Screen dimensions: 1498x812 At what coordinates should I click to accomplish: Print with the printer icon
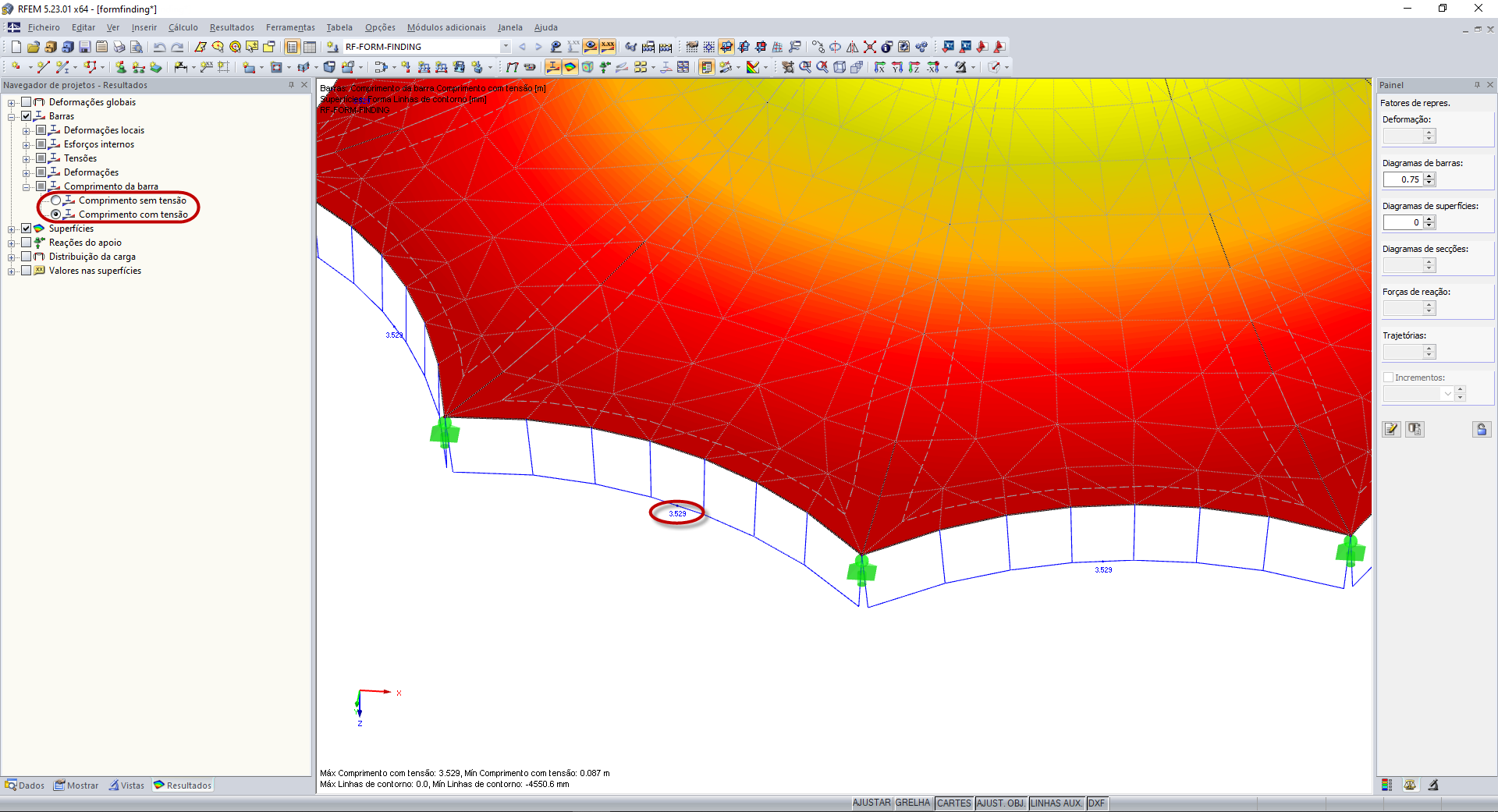pyautogui.click(x=119, y=47)
